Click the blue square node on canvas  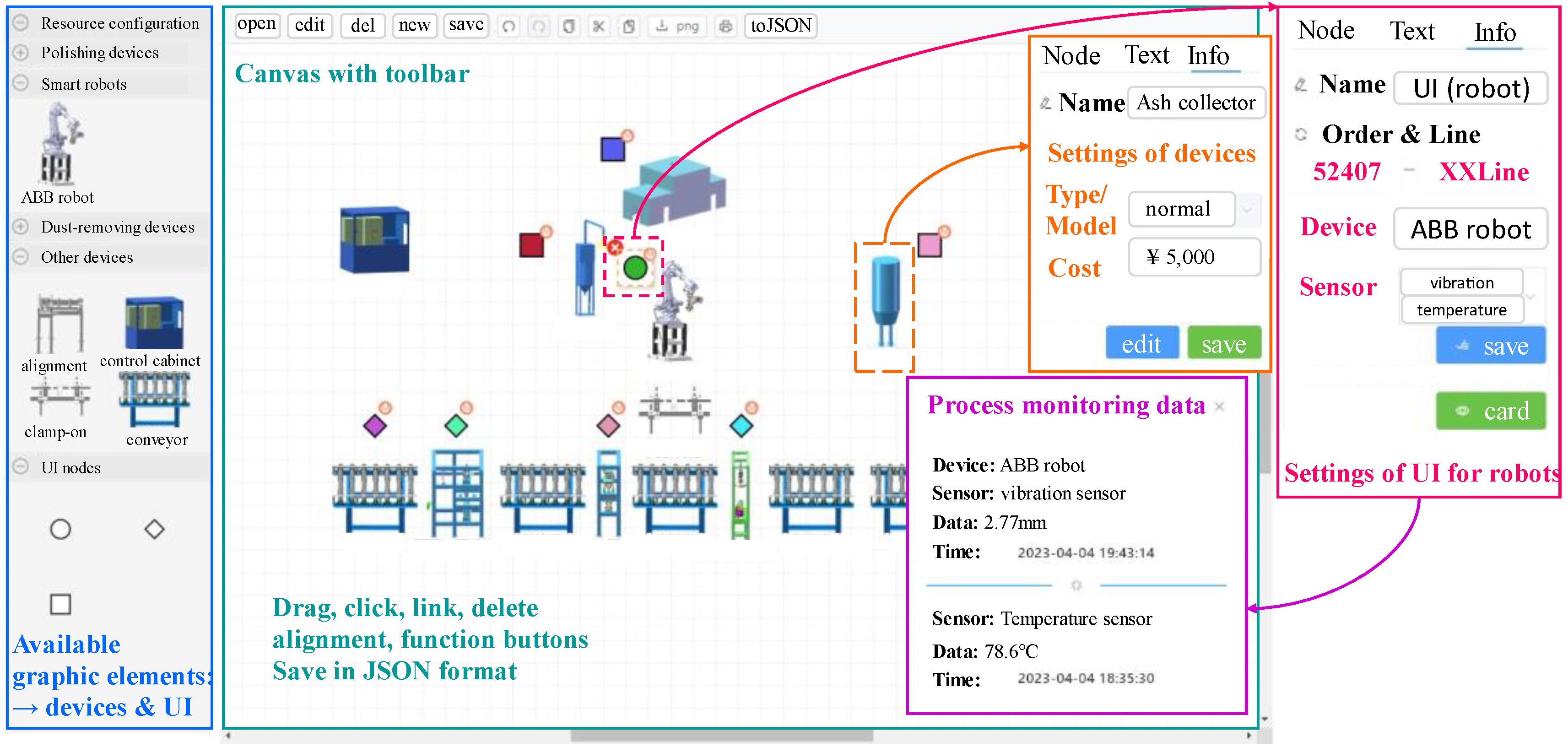tap(612, 149)
